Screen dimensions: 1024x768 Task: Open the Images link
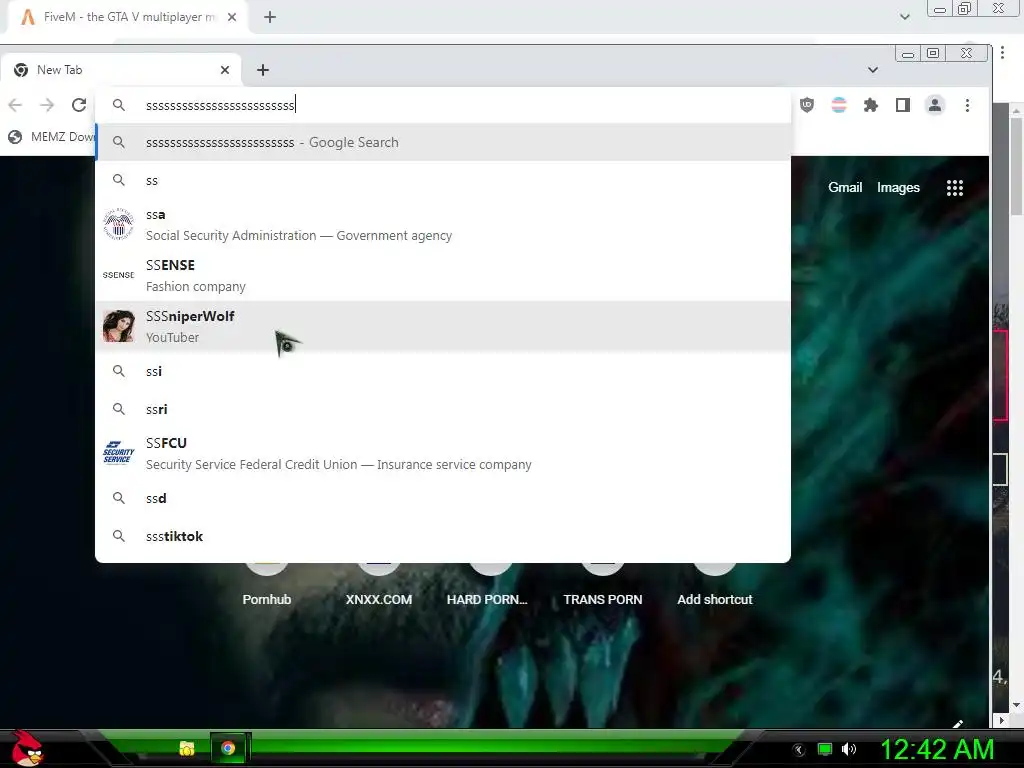coord(898,187)
